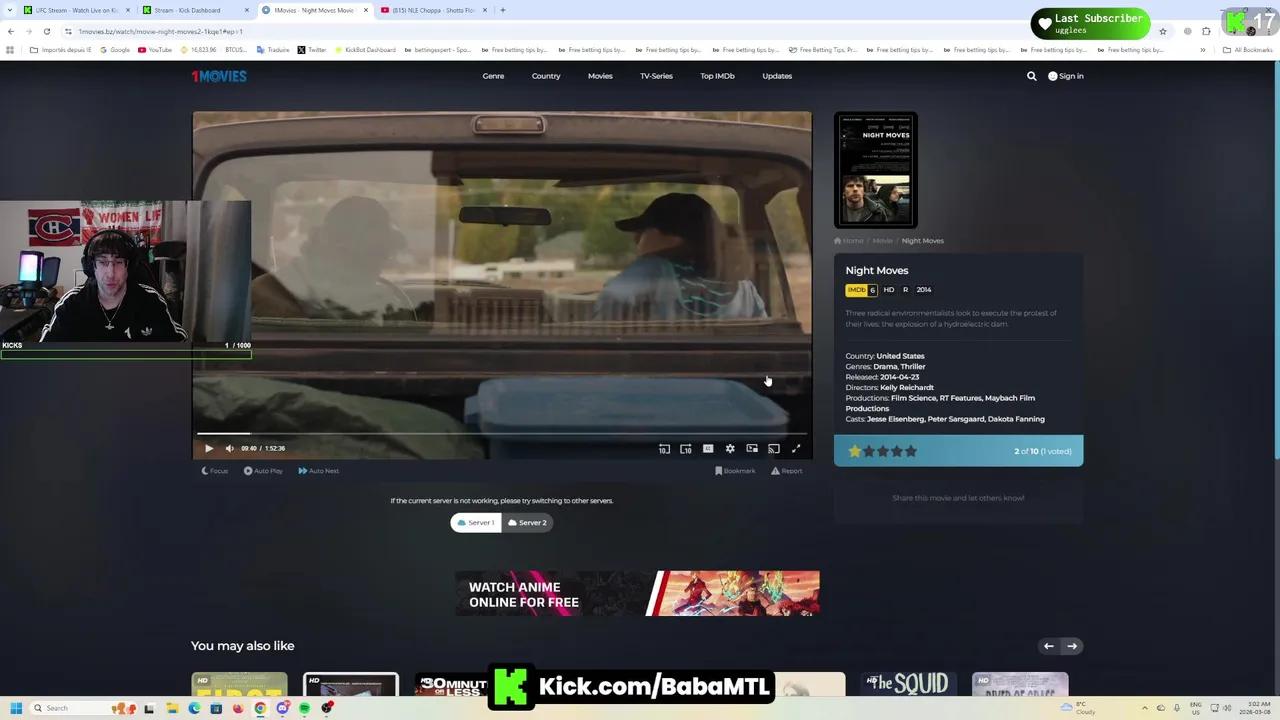Expand the browser tab search dropdown
This screenshot has width=1280, height=720.
[x=9, y=10]
